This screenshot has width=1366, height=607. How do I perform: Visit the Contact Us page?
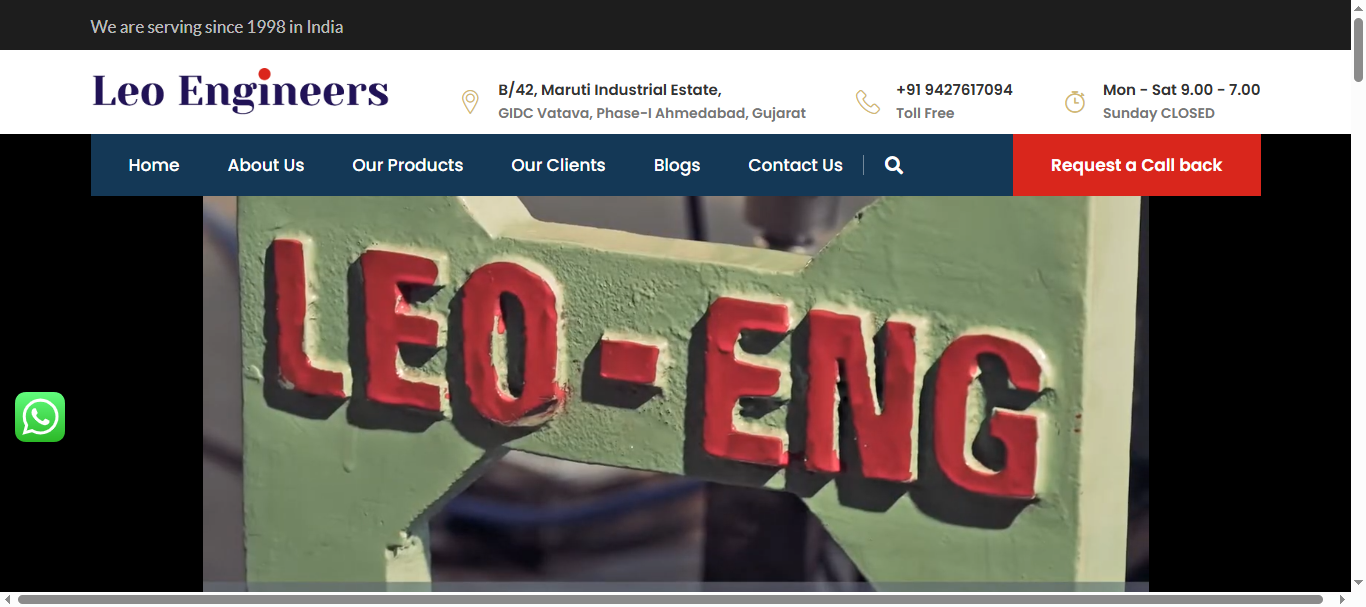pos(795,166)
